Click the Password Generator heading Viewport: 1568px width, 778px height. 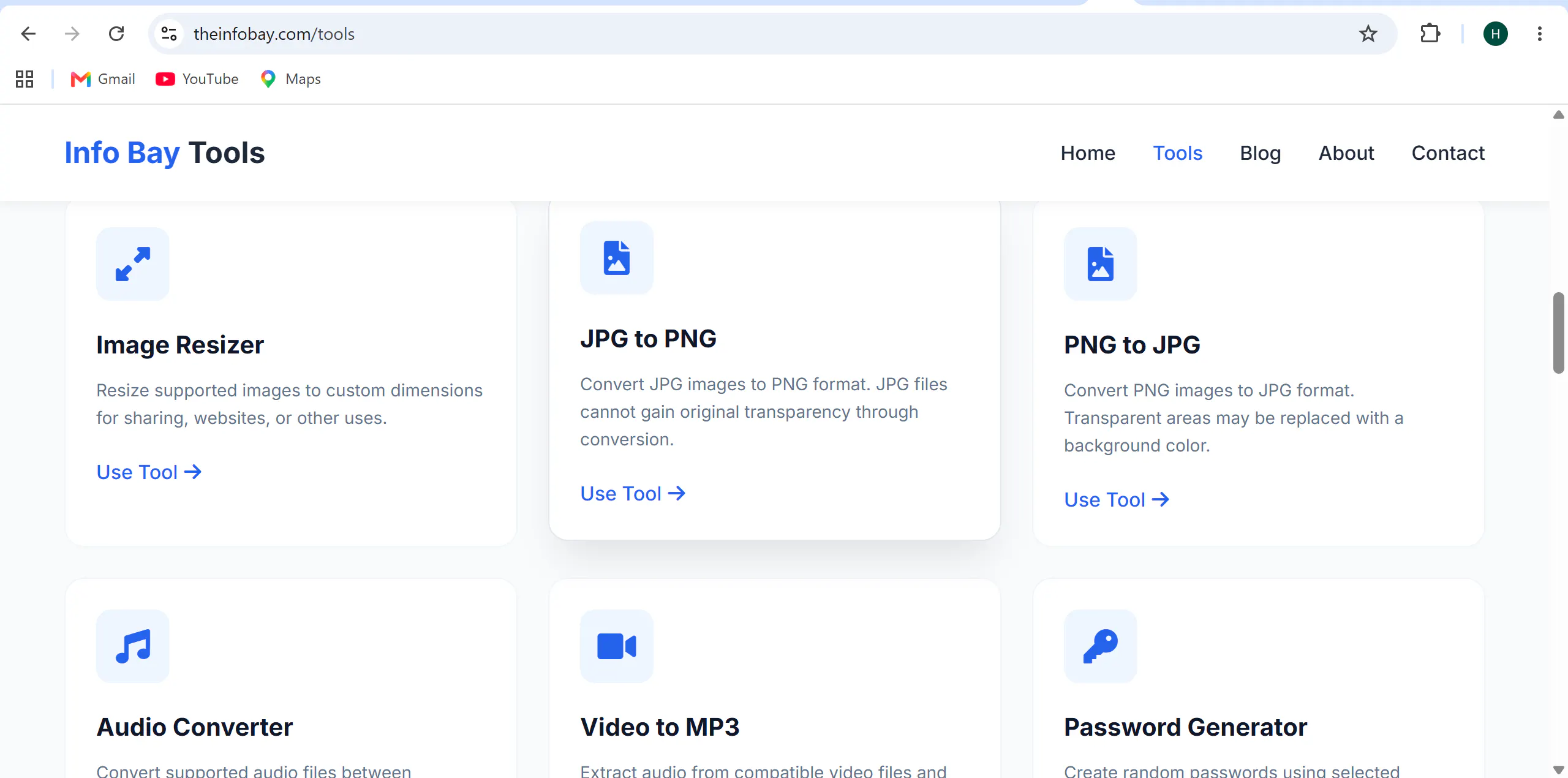tap(1185, 727)
